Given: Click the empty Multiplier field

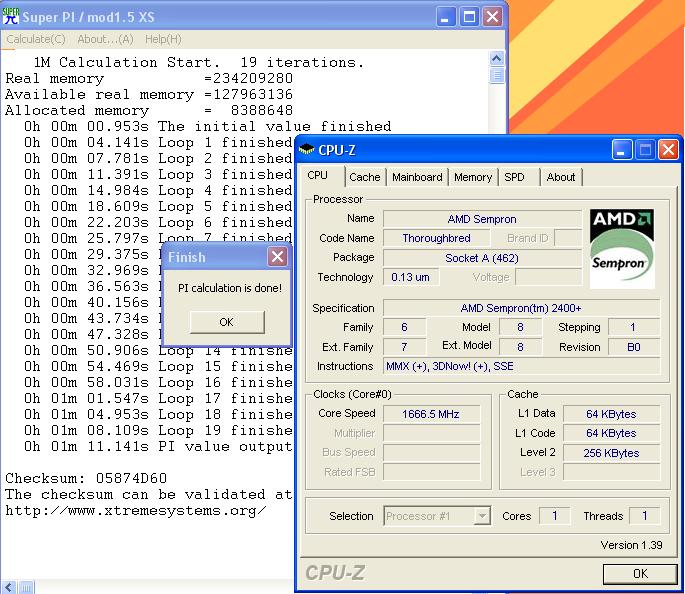Looking at the screenshot, I should 431,433.
